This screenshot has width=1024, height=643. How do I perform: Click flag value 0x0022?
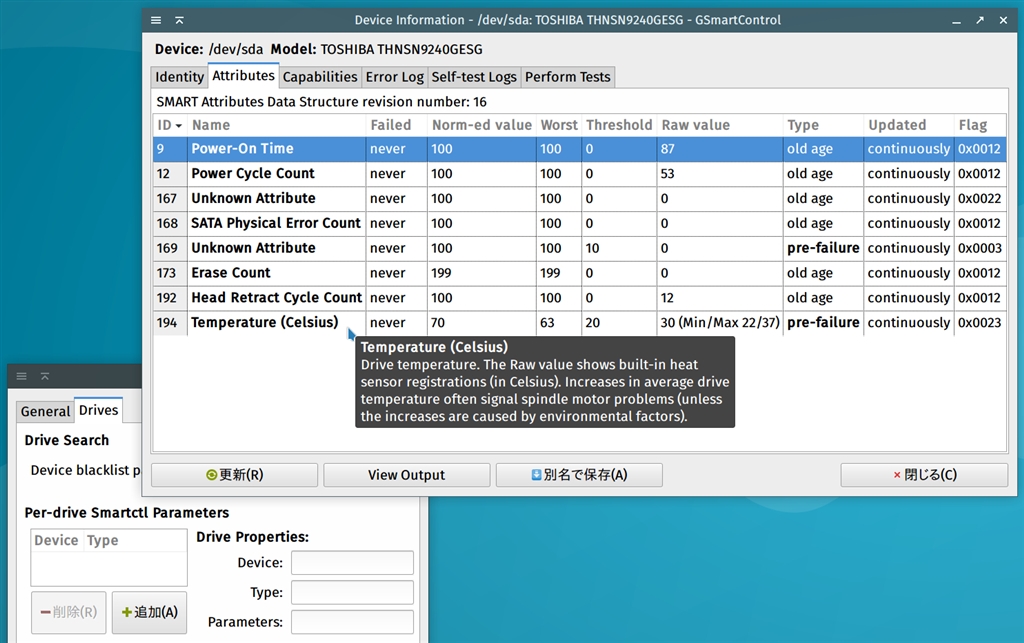coord(979,198)
